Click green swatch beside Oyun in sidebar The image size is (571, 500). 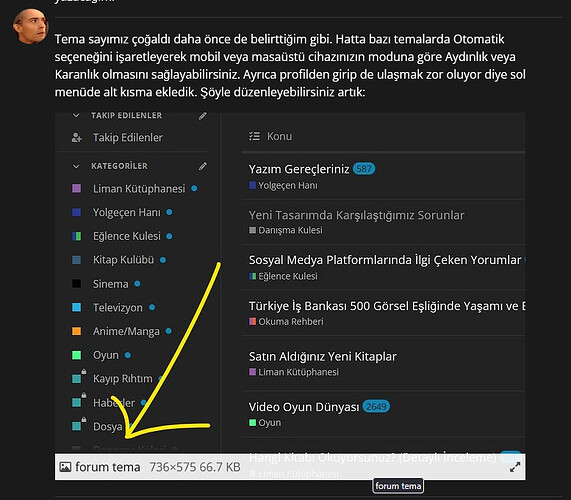point(76,355)
